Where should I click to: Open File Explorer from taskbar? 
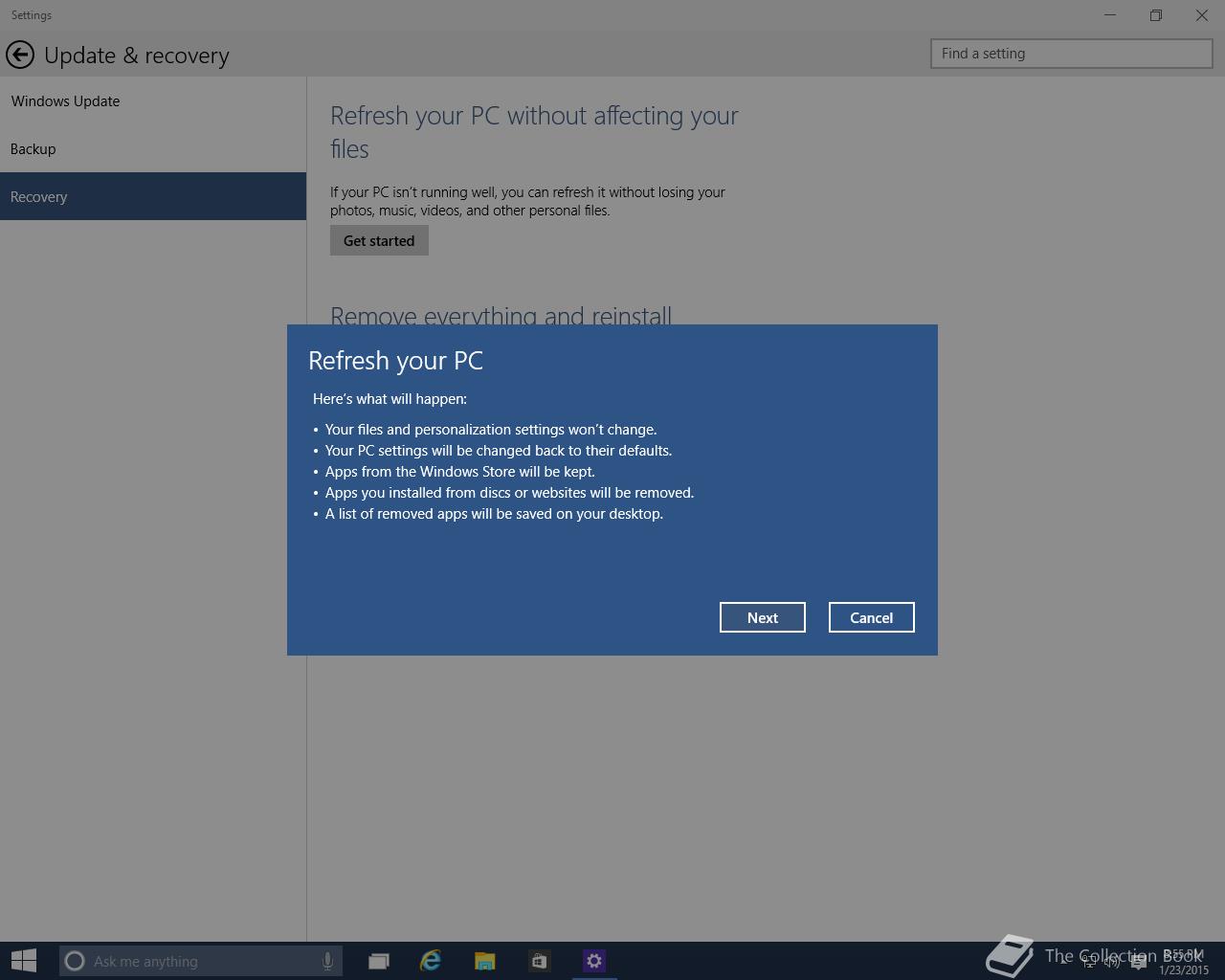click(485, 961)
